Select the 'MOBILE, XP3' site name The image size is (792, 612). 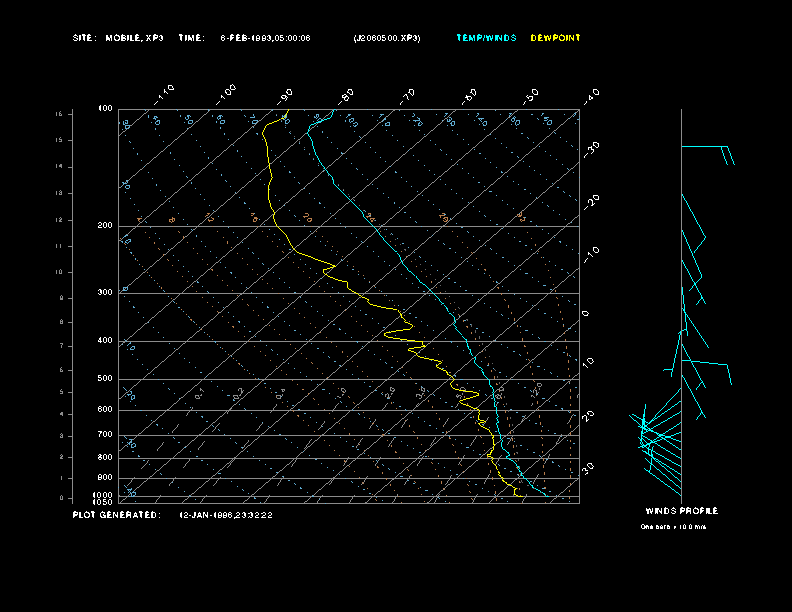click(134, 38)
